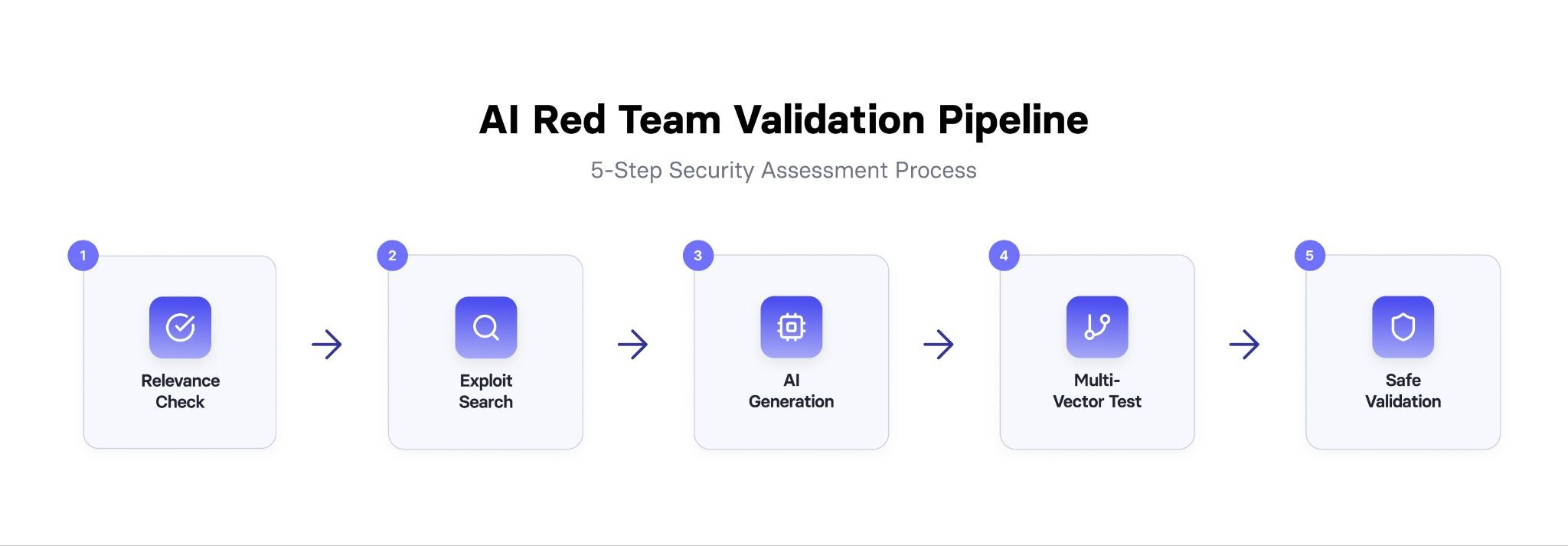This screenshot has height=546, width=1568.
Task: Select the "AI Generation" label text
Action: point(791,391)
